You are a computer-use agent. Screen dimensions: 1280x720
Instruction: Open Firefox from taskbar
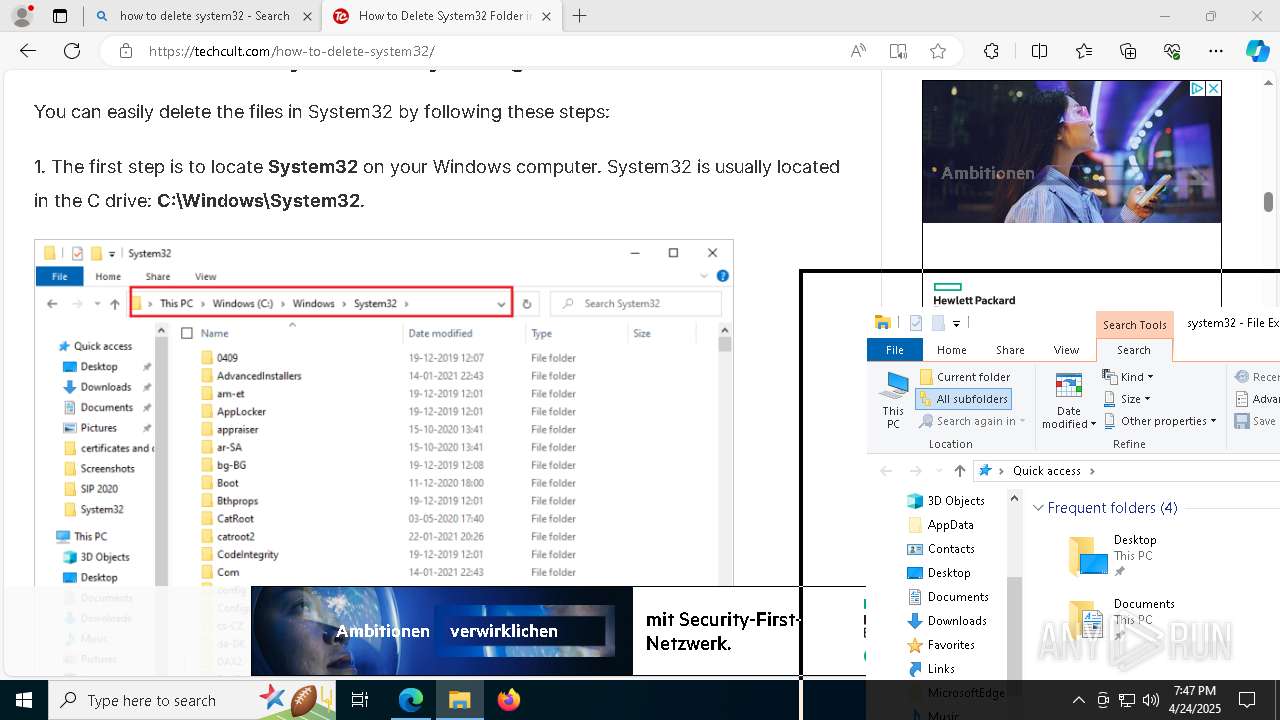pos(509,700)
